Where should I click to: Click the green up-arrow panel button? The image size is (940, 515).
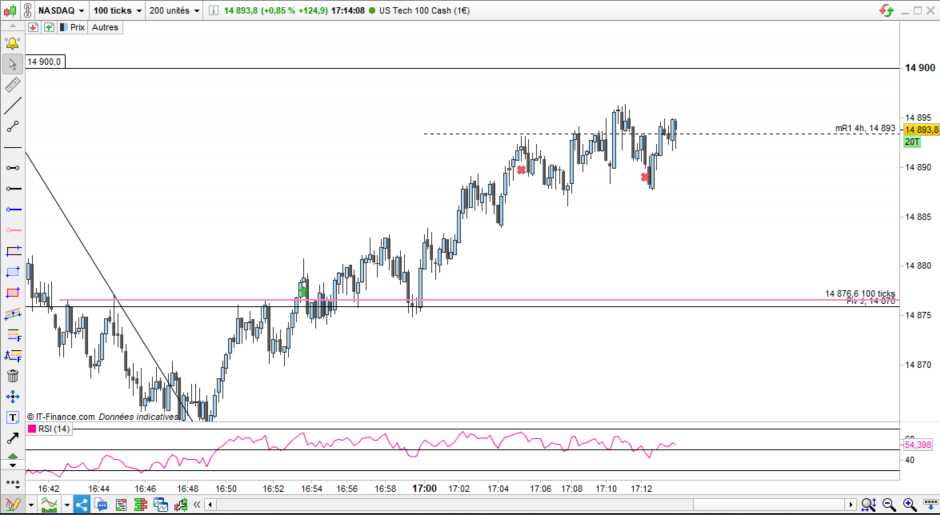(48, 28)
